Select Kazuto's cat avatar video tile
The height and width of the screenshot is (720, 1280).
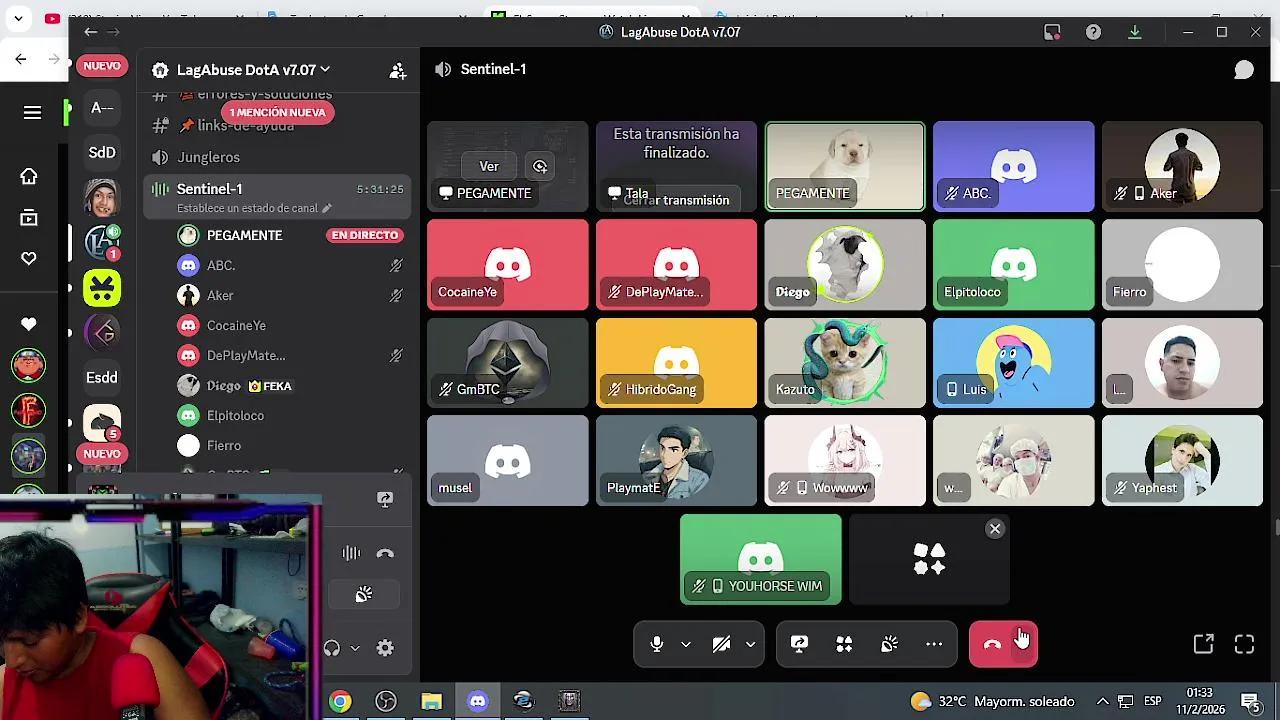tap(845, 362)
